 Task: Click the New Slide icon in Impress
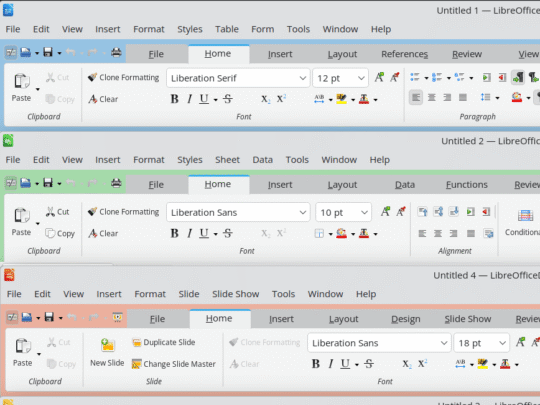(108, 345)
